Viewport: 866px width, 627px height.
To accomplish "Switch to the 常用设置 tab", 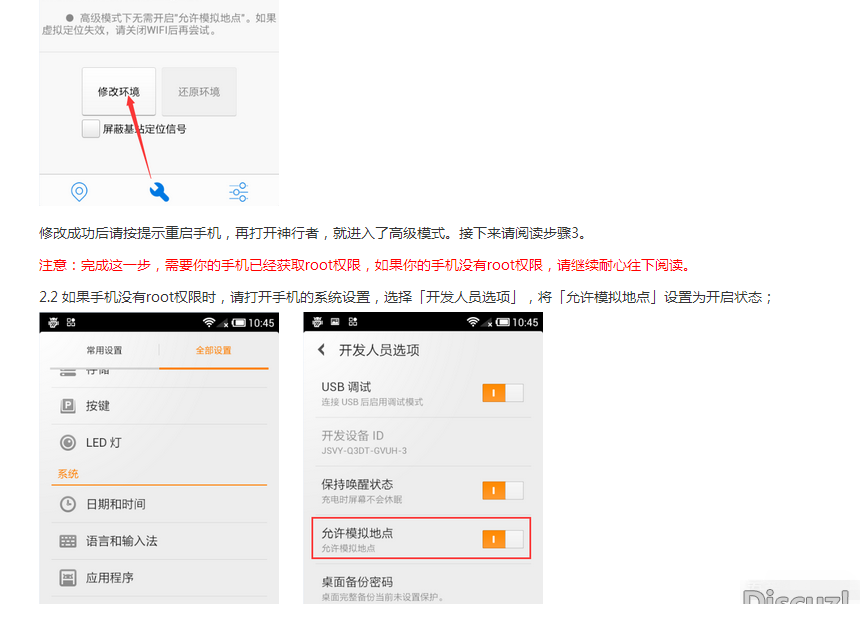I will point(104,350).
